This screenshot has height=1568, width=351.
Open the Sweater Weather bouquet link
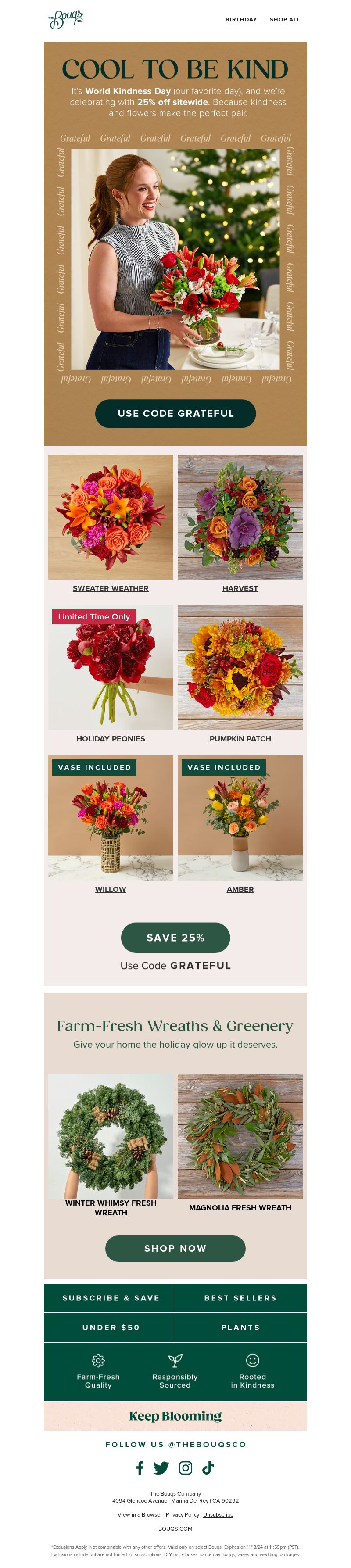(x=111, y=588)
